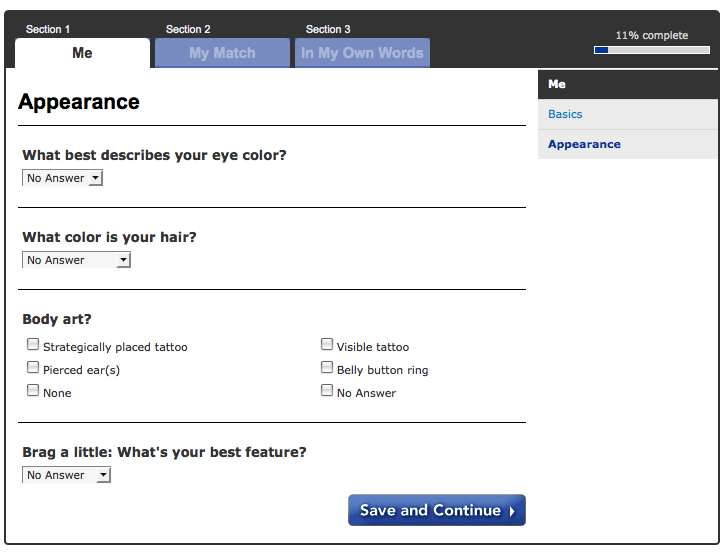The image size is (727, 553).
Task: Click the 11% complete label text
Action: pos(651,35)
